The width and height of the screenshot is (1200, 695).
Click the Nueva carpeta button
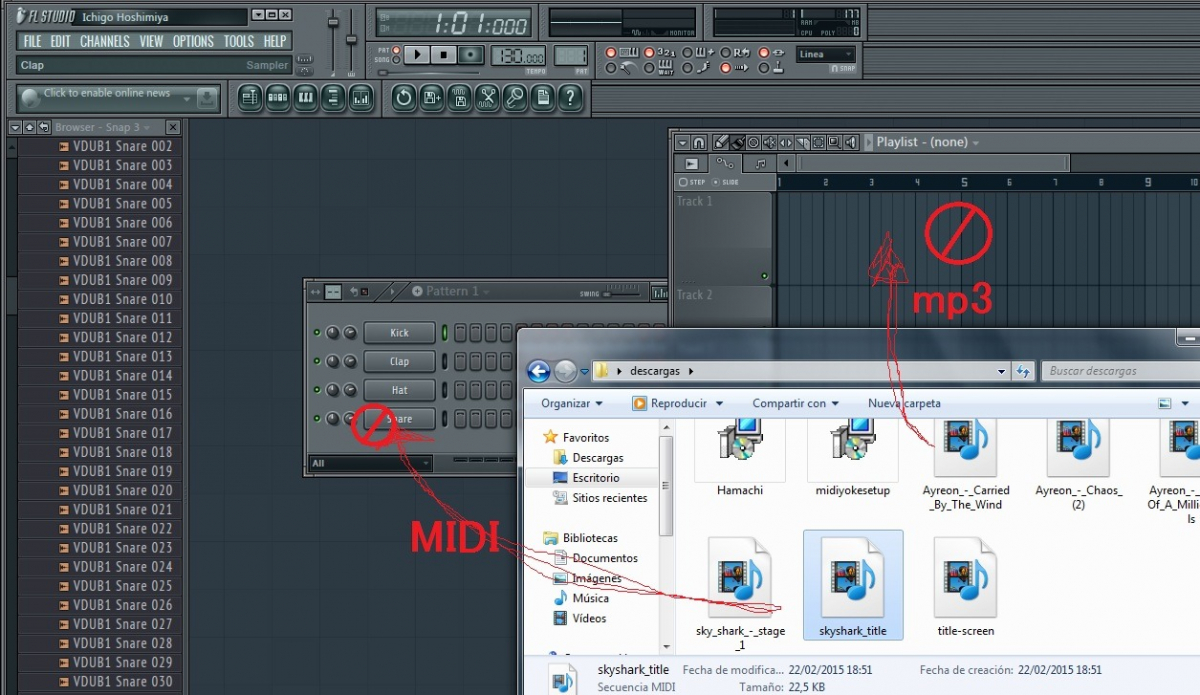[x=904, y=403]
